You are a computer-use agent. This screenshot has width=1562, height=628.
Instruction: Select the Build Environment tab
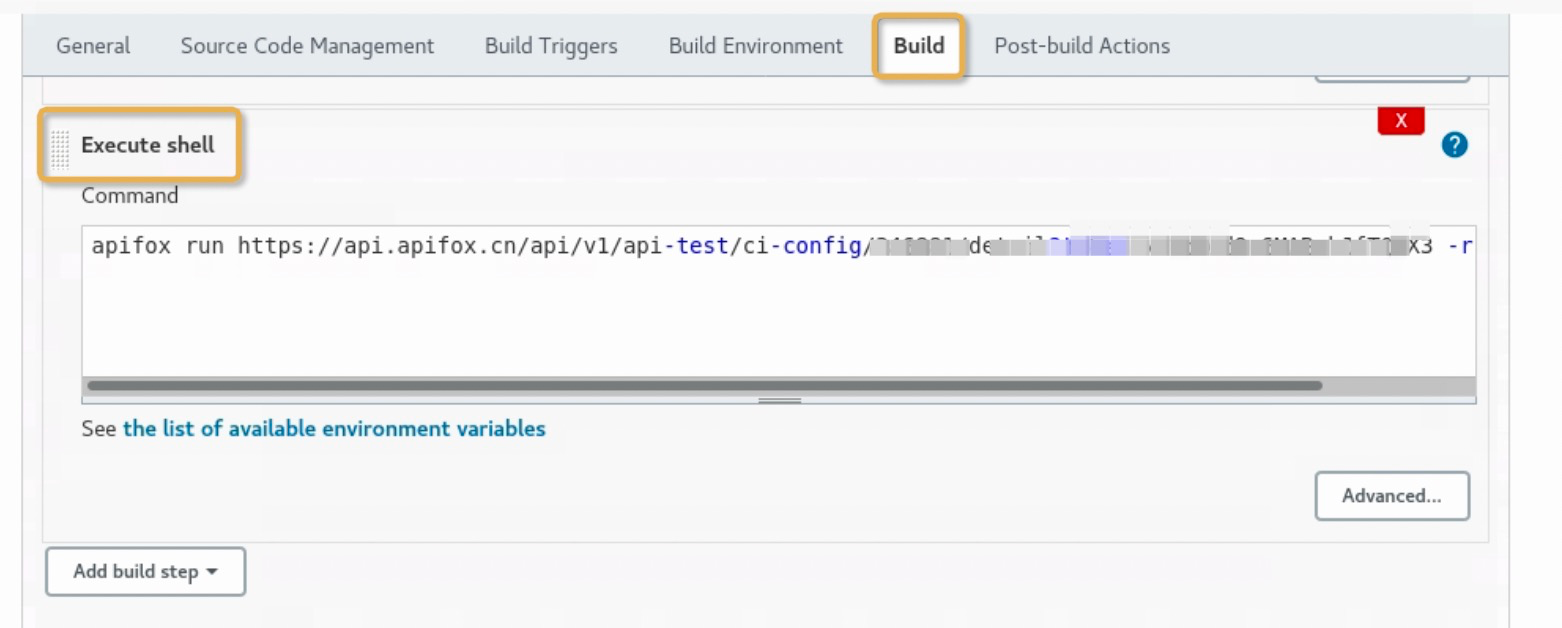[x=755, y=46]
